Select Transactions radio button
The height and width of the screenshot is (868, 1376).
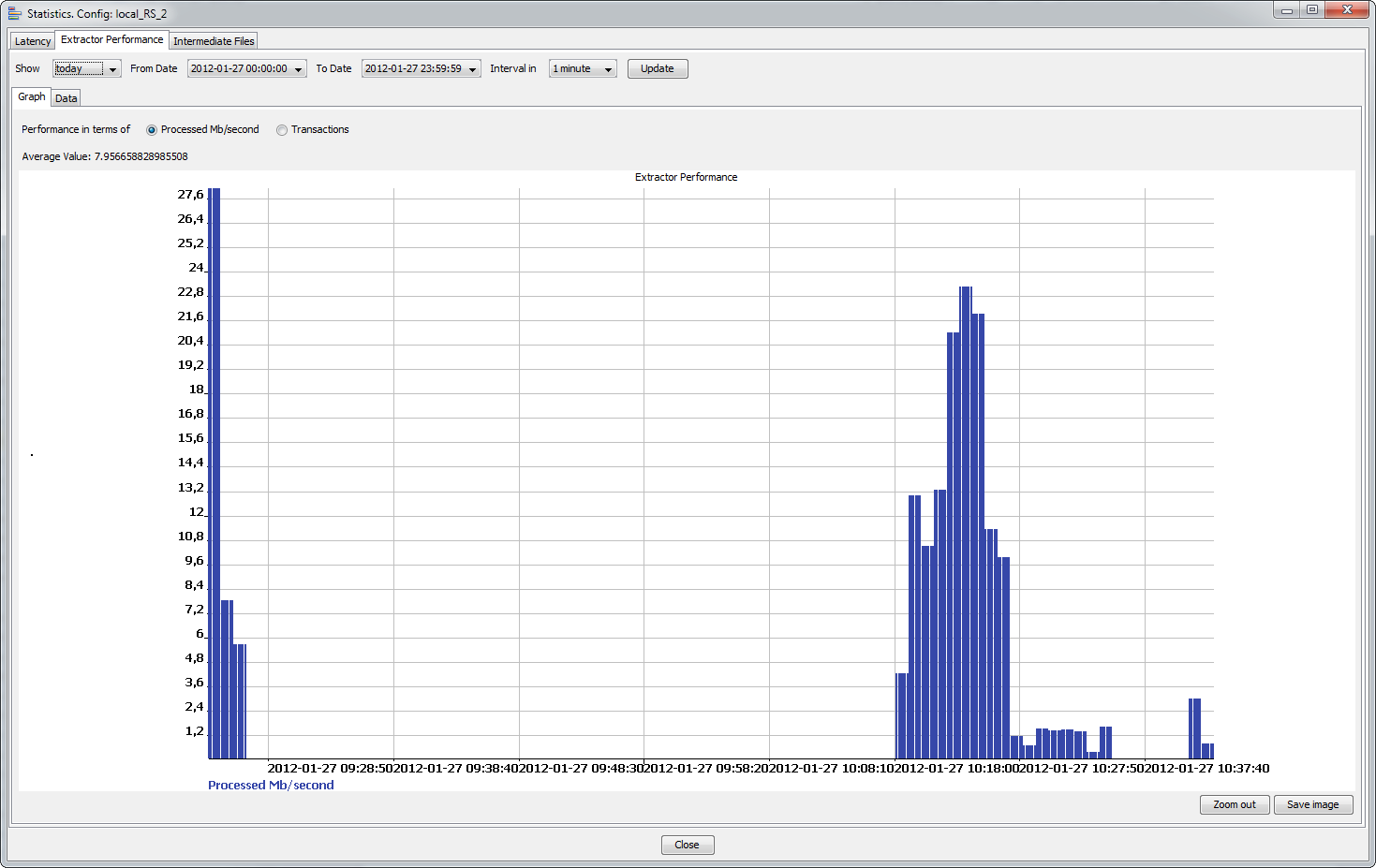(x=282, y=130)
